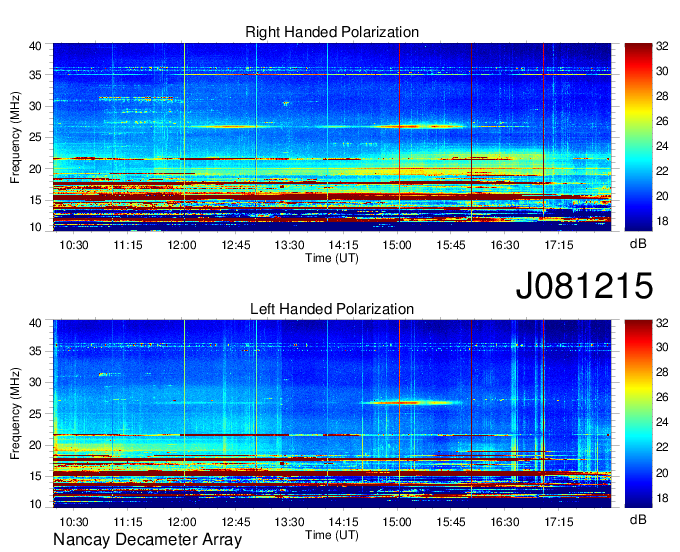680x552 pixels.
Task: Click the right-handed spectrogram image
Action: (x=332, y=137)
